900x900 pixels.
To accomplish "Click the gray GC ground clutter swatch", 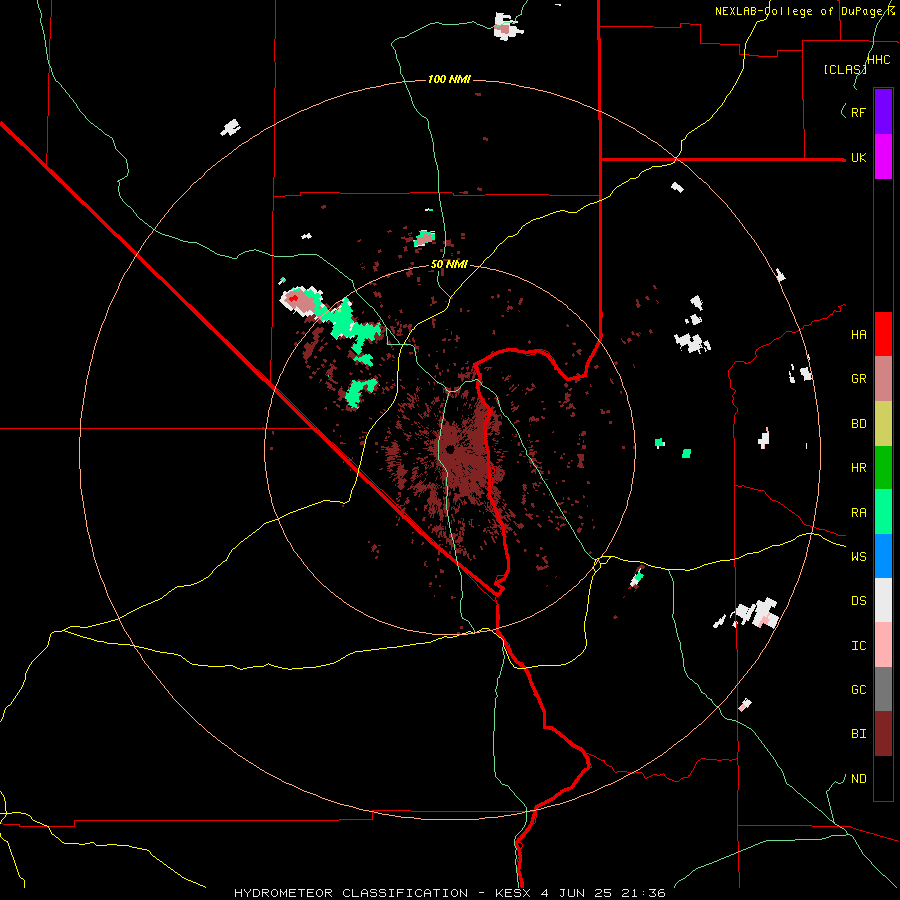I will coord(883,689).
